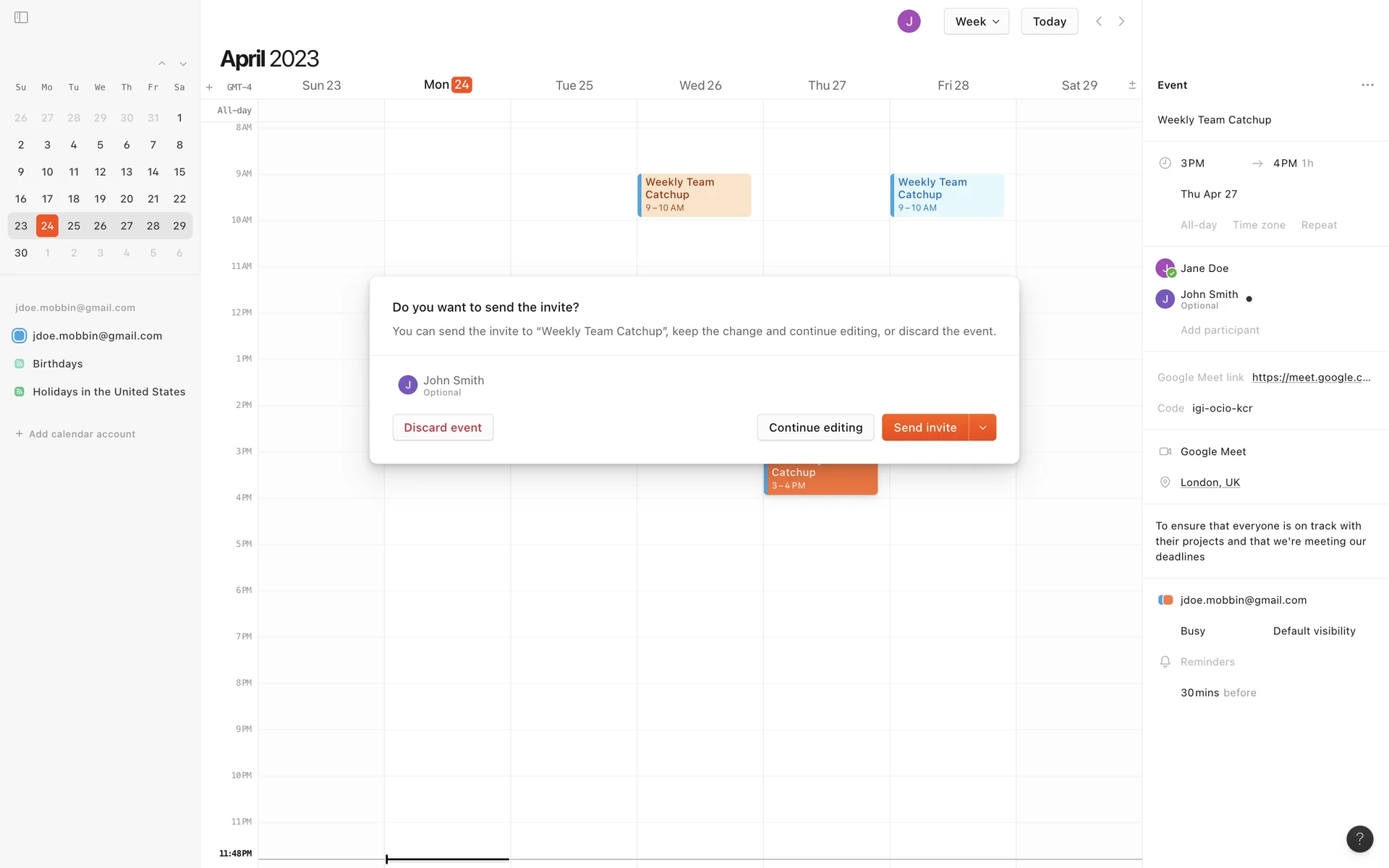The height and width of the screenshot is (868, 1389).
Task: Toggle Holidays in the United States calendar
Action: tap(20, 392)
